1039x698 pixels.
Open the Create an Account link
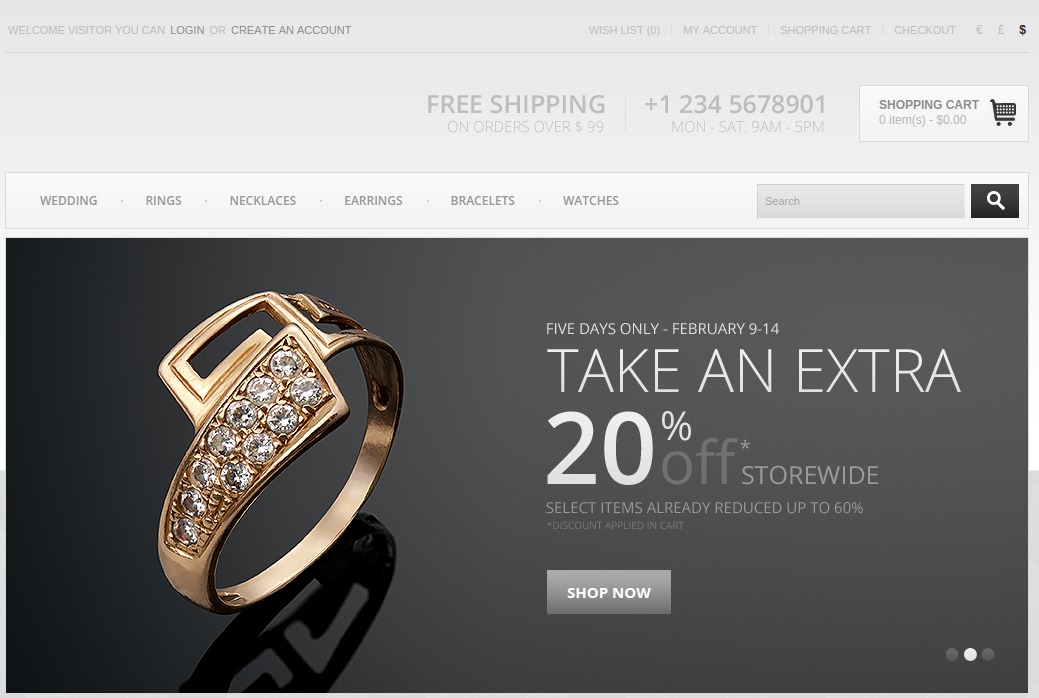(291, 30)
